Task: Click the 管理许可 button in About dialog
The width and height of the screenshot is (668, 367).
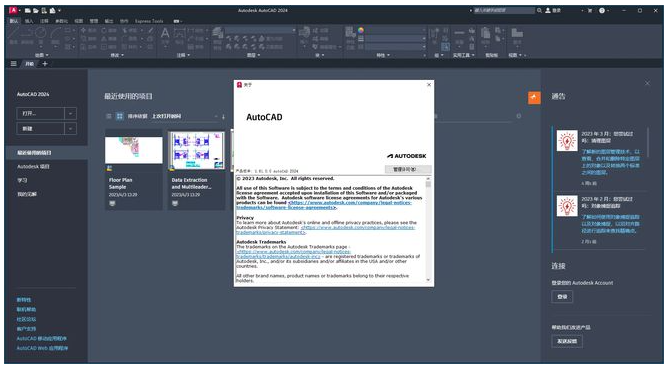Action: tap(408, 170)
